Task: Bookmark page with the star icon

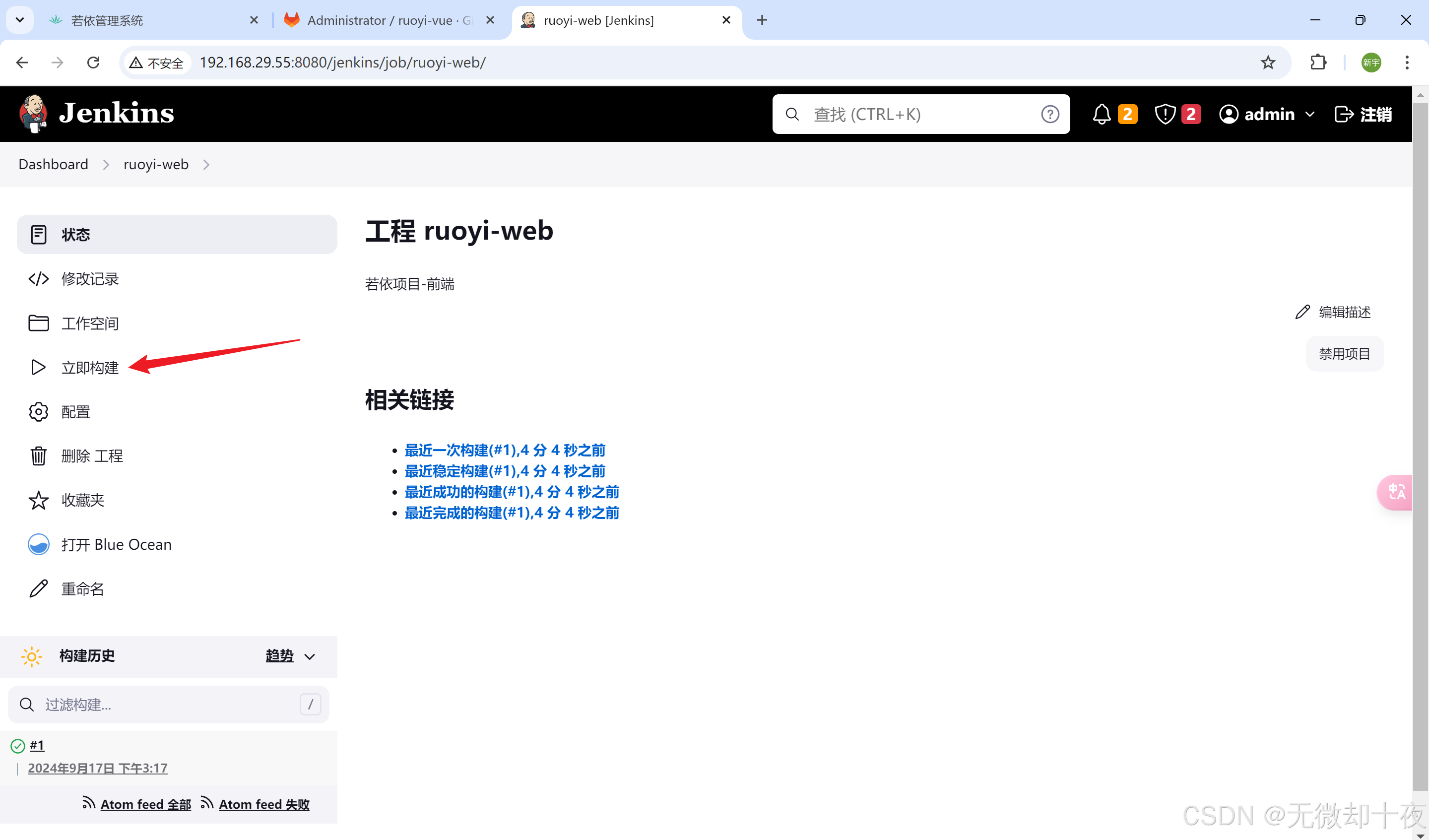Action: pos(1268,63)
